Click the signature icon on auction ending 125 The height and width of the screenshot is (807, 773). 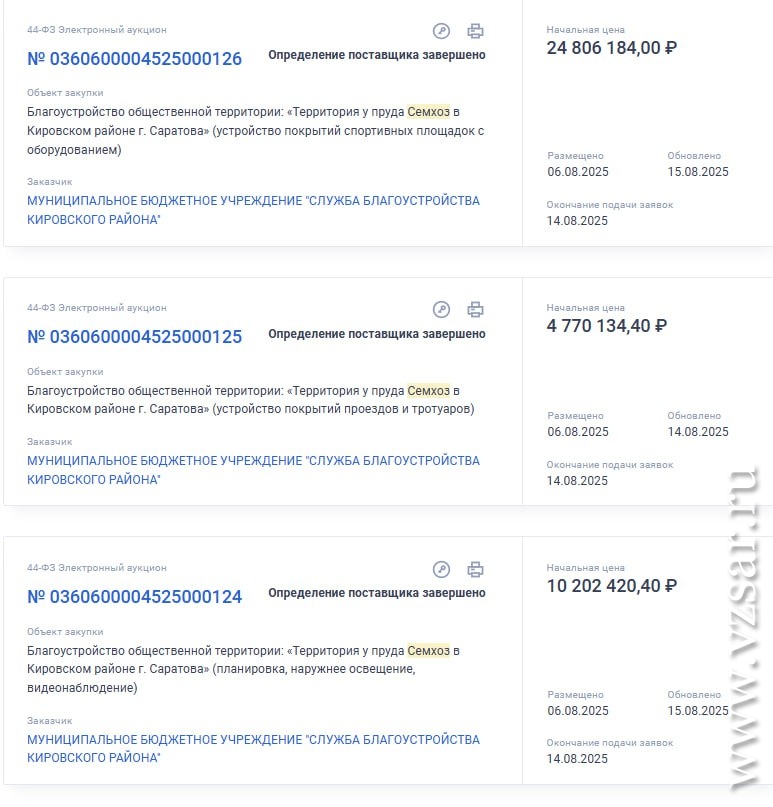441,309
